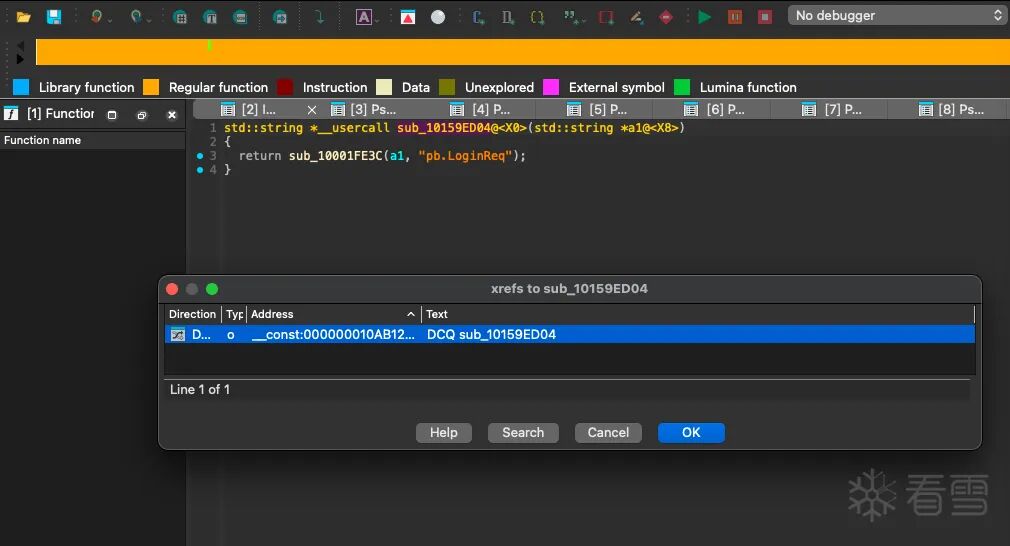Open the No debugger selection dropdown

899,15
